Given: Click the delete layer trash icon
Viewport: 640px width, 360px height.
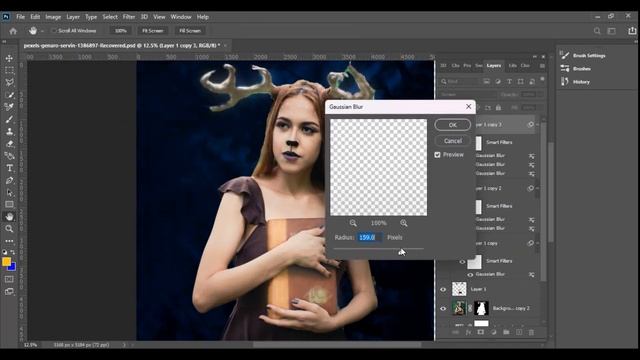Looking at the screenshot, I should 531,332.
